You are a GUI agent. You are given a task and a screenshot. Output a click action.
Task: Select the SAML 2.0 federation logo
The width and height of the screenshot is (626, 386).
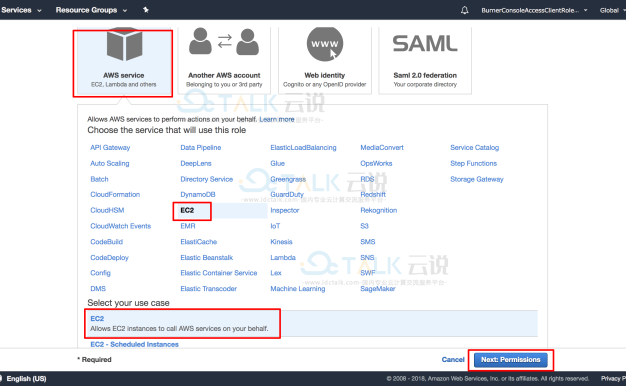tap(425, 44)
